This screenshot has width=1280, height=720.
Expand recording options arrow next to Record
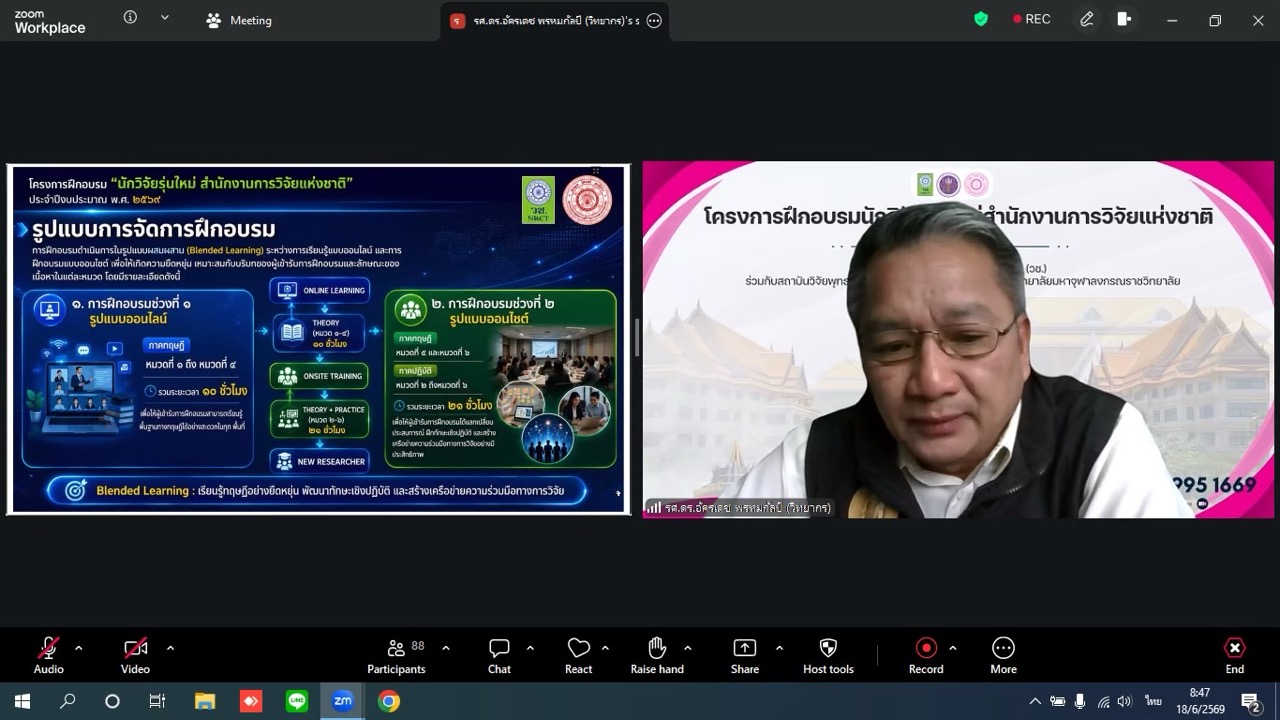click(952, 647)
